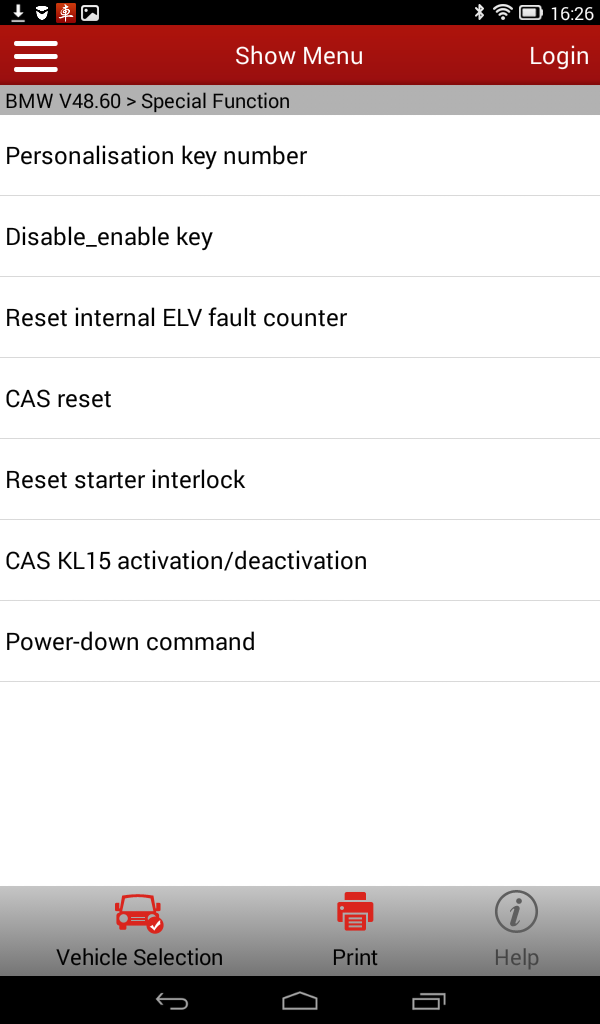
Task: Open Disable_enable key function
Action: pyautogui.click(x=300, y=236)
